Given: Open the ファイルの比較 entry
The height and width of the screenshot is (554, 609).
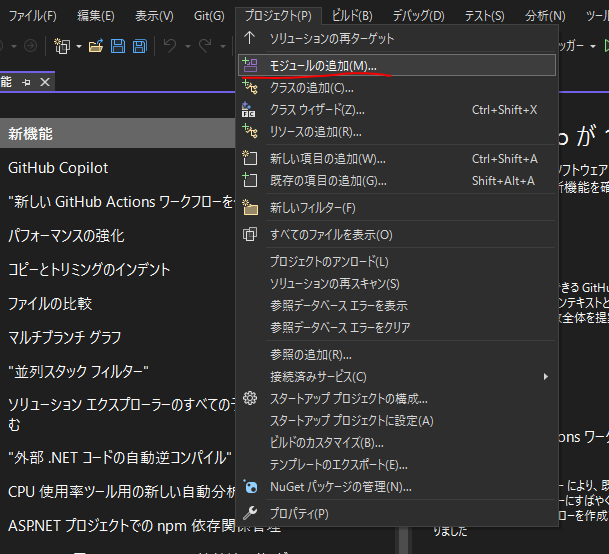Looking at the screenshot, I should coord(50,303).
